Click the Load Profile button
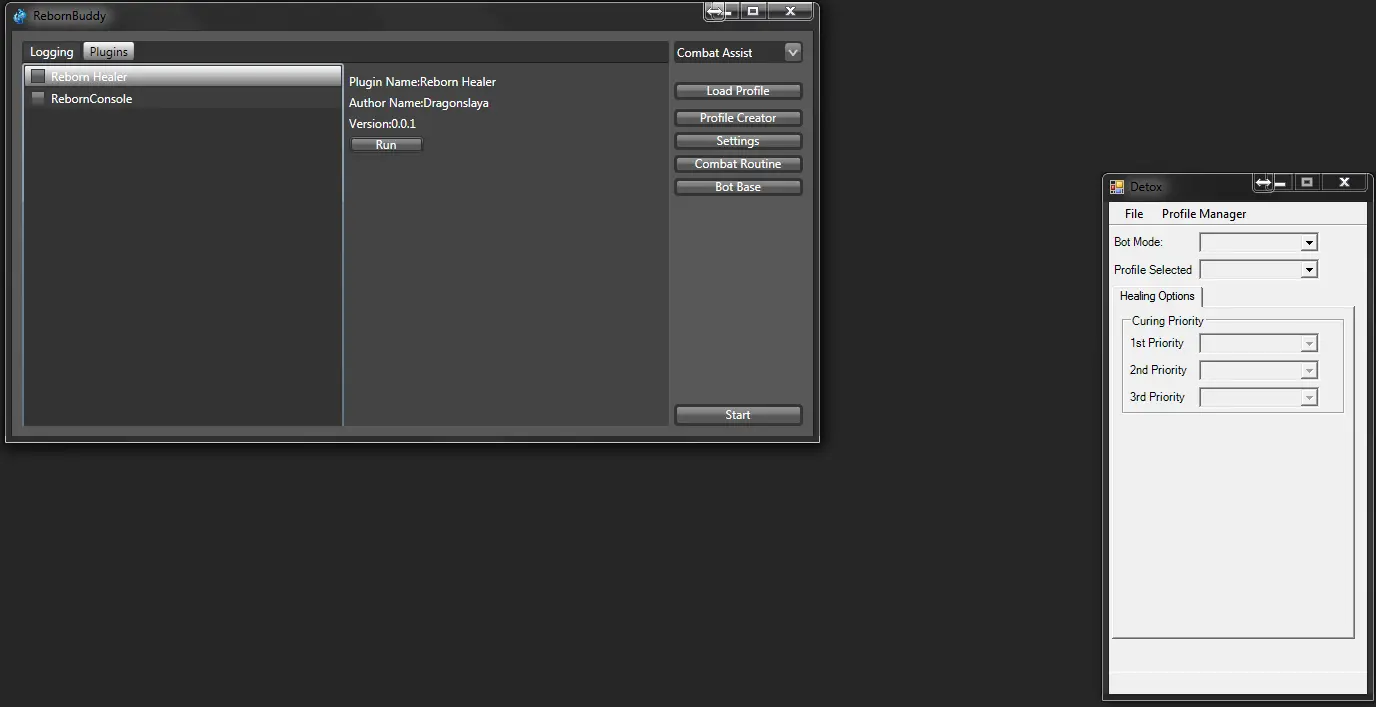 (x=738, y=91)
